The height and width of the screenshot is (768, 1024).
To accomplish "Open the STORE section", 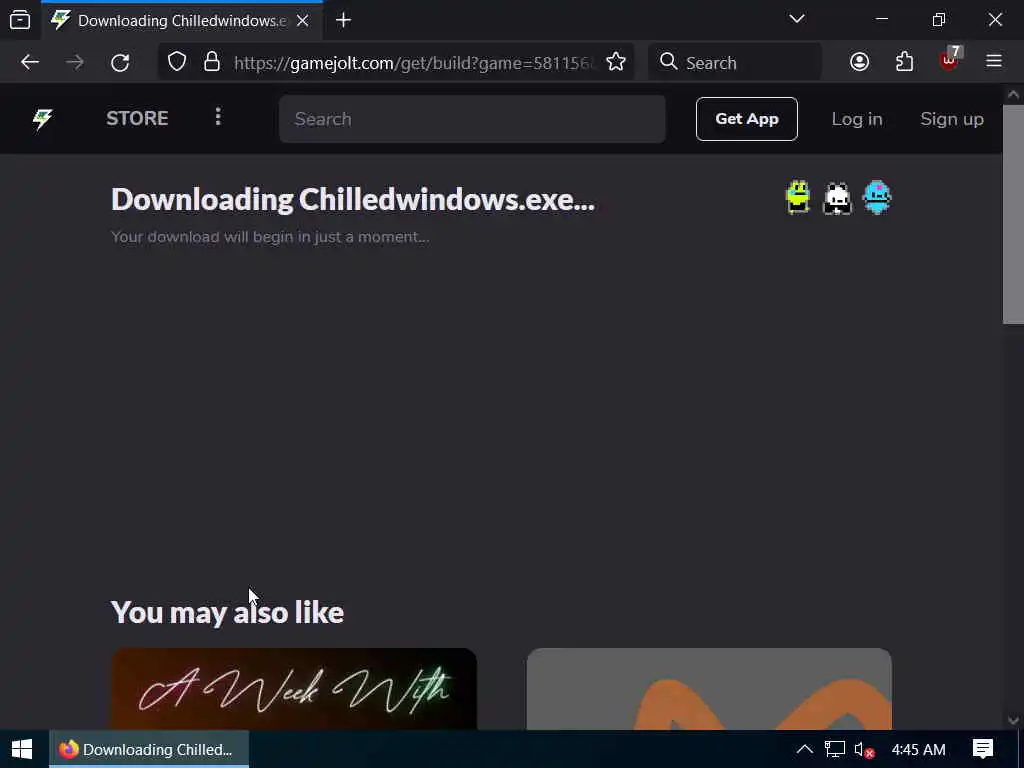I will [x=137, y=118].
